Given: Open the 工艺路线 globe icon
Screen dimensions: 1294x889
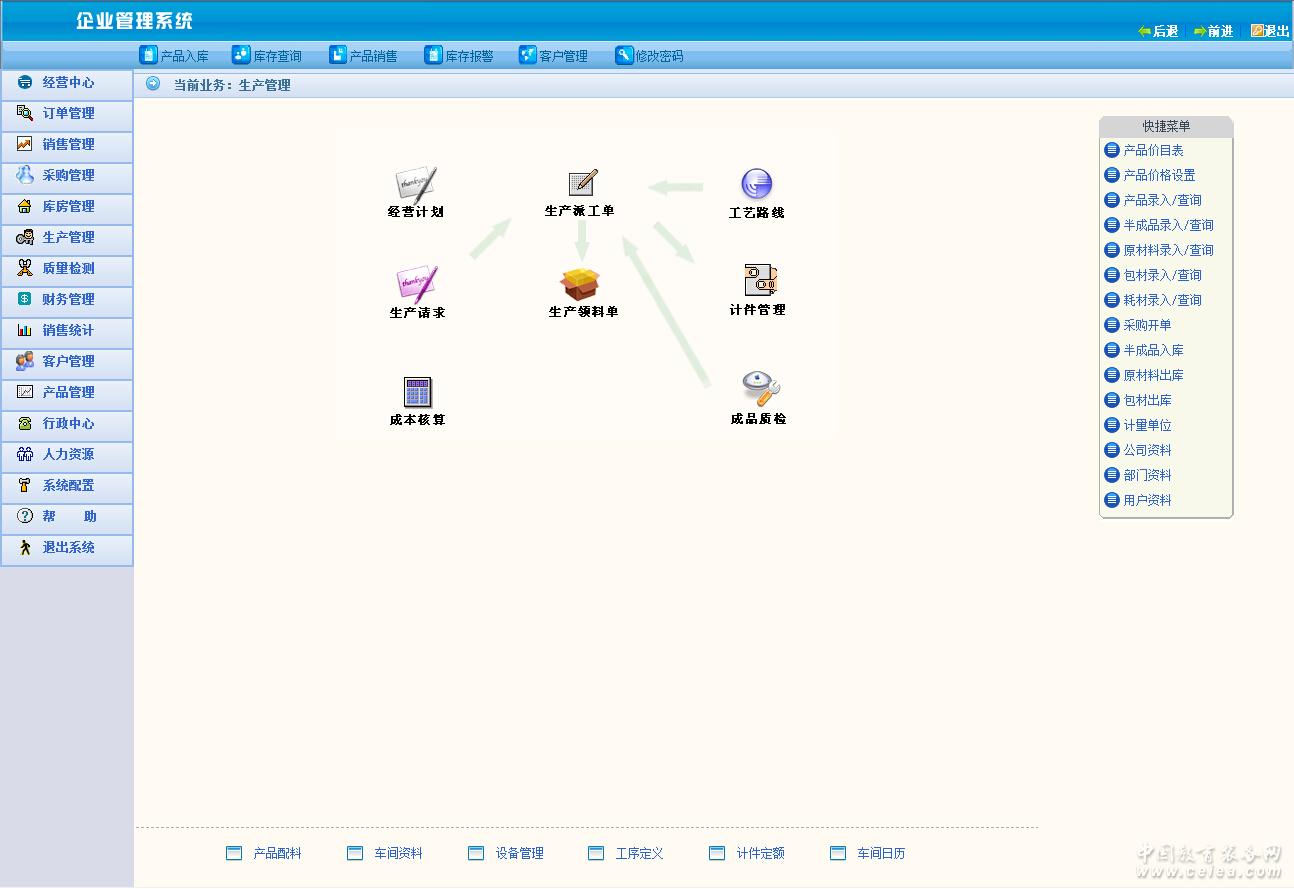Looking at the screenshot, I should point(756,185).
